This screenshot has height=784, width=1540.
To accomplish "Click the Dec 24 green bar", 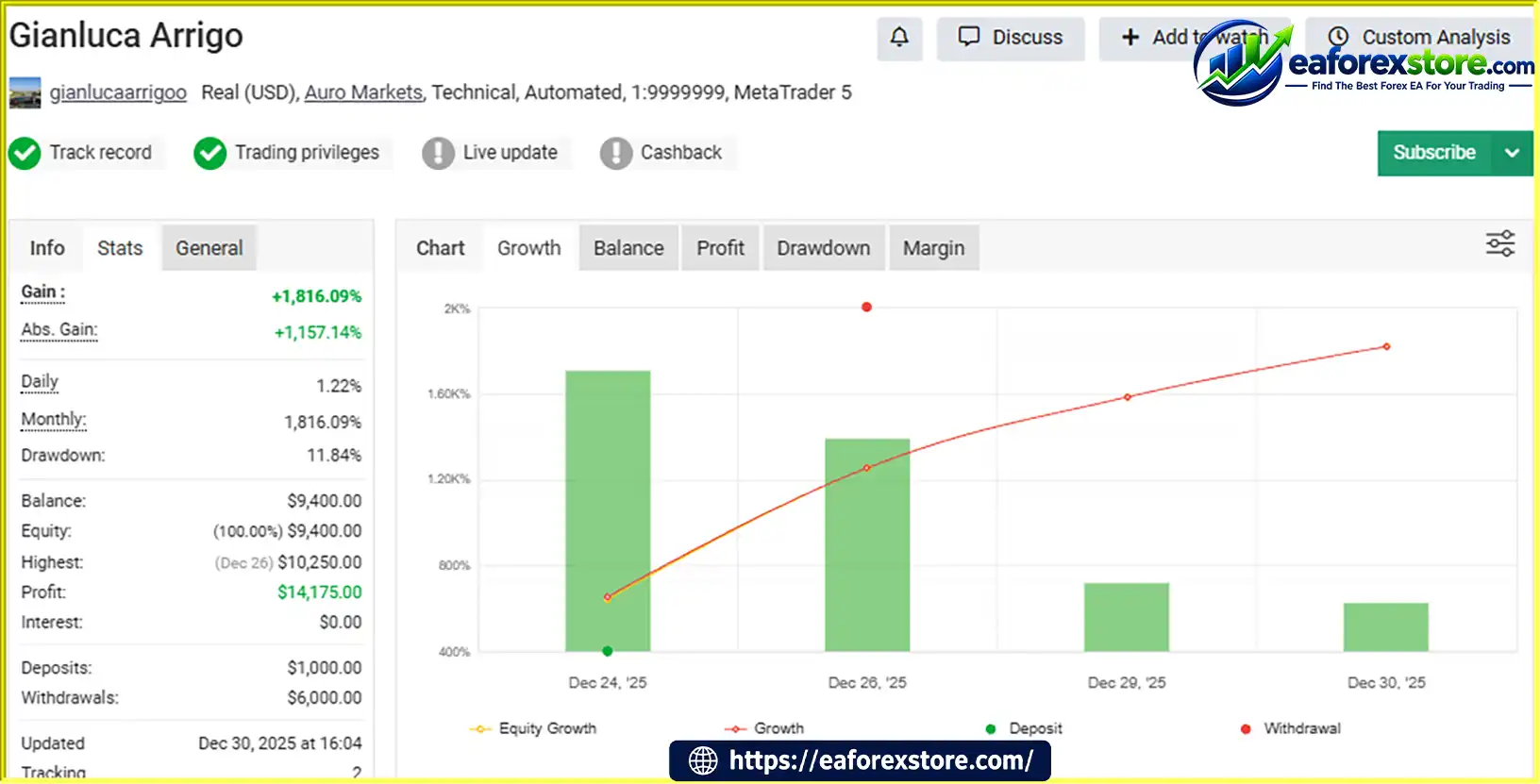I will click(x=608, y=510).
